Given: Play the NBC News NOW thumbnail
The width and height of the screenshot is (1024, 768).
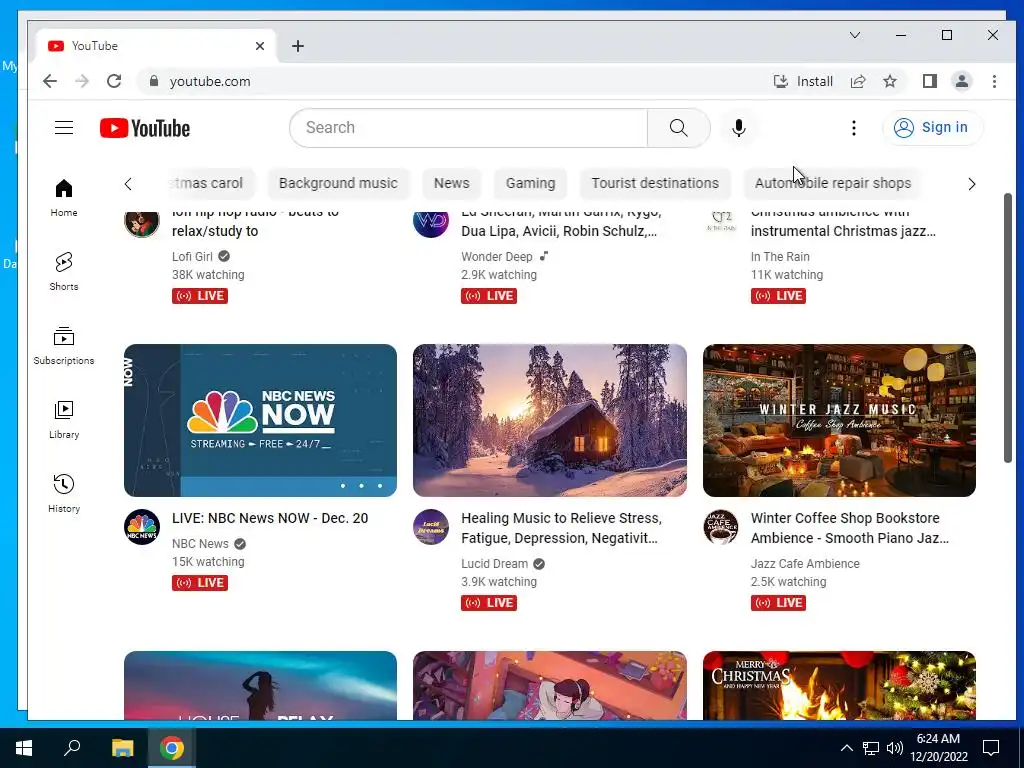Looking at the screenshot, I should 260,420.
